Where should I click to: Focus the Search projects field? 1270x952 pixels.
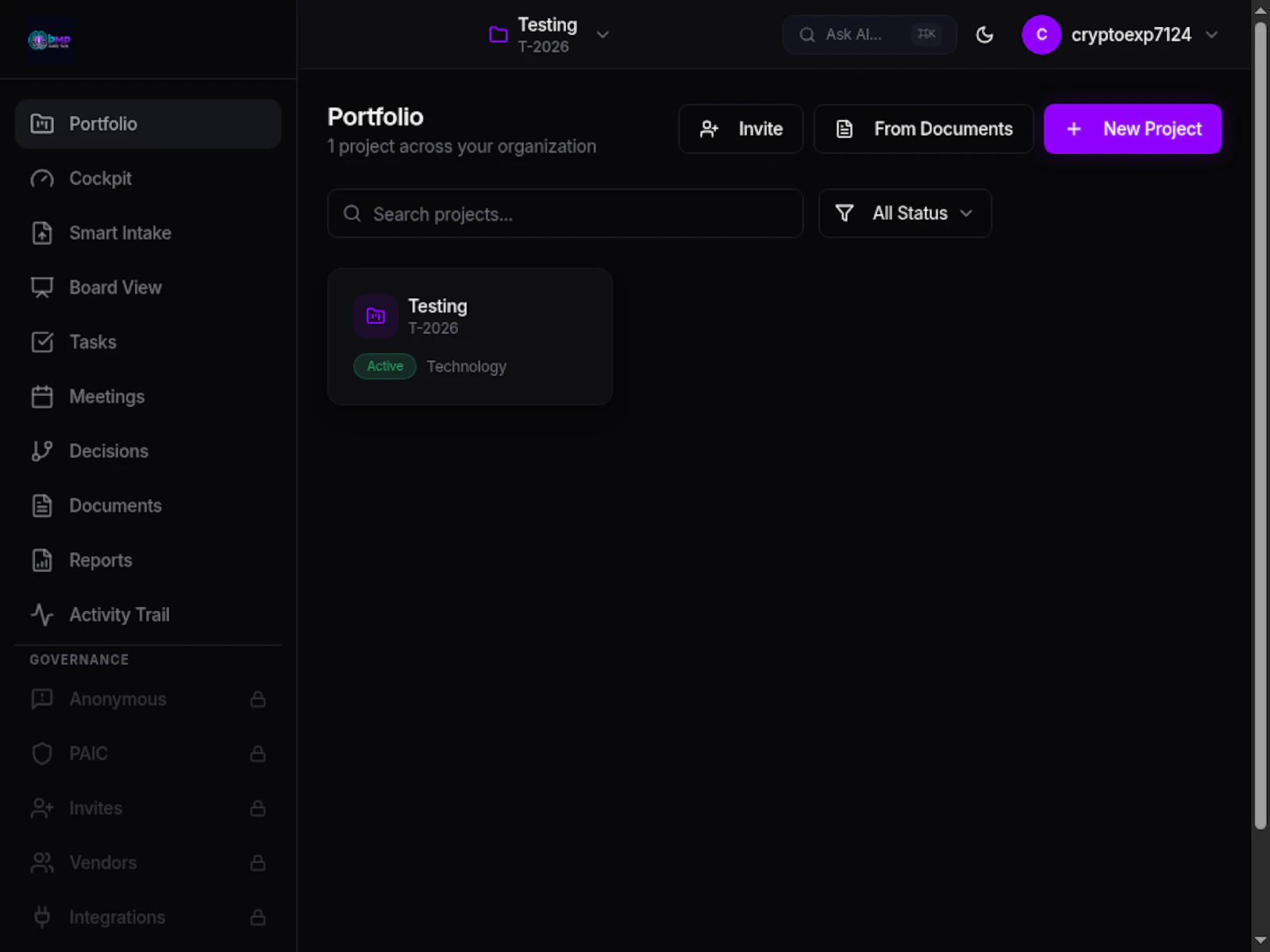pyautogui.click(x=565, y=213)
